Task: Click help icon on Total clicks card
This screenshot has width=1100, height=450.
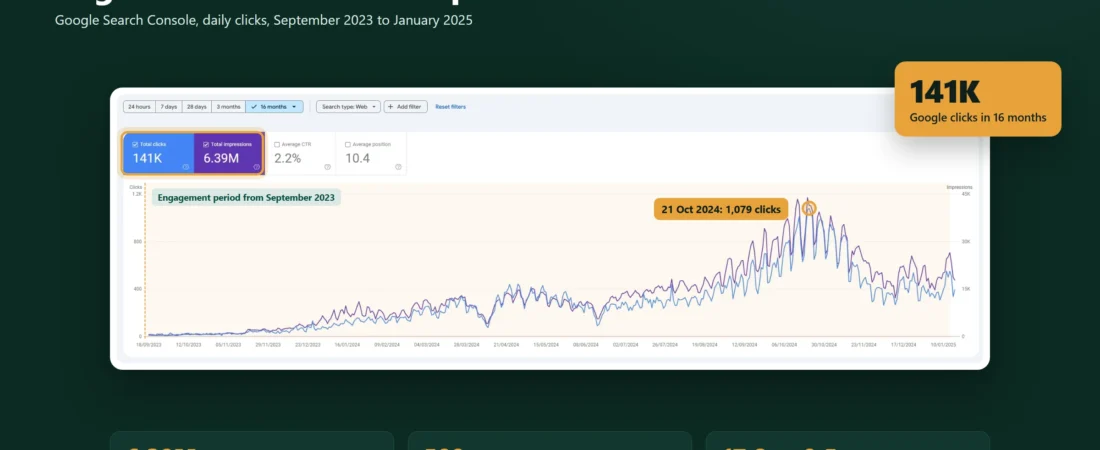Action: pyautogui.click(x=186, y=166)
